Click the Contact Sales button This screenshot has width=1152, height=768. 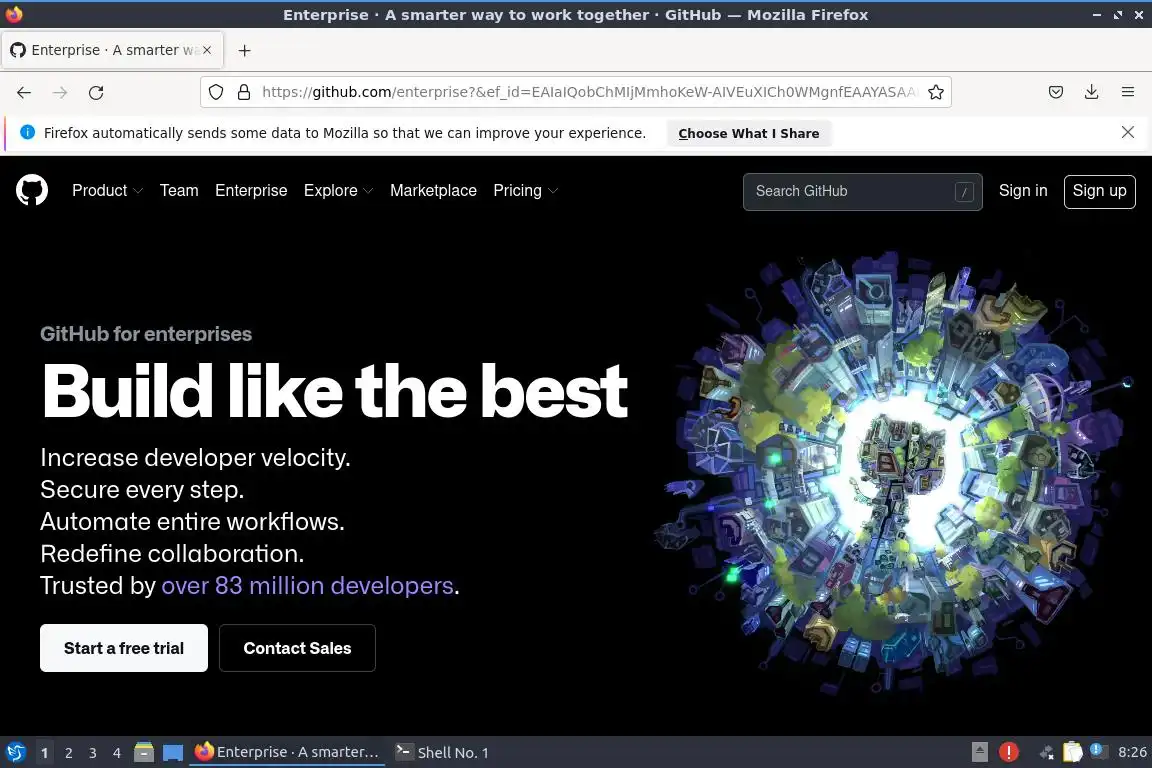pyautogui.click(x=298, y=648)
